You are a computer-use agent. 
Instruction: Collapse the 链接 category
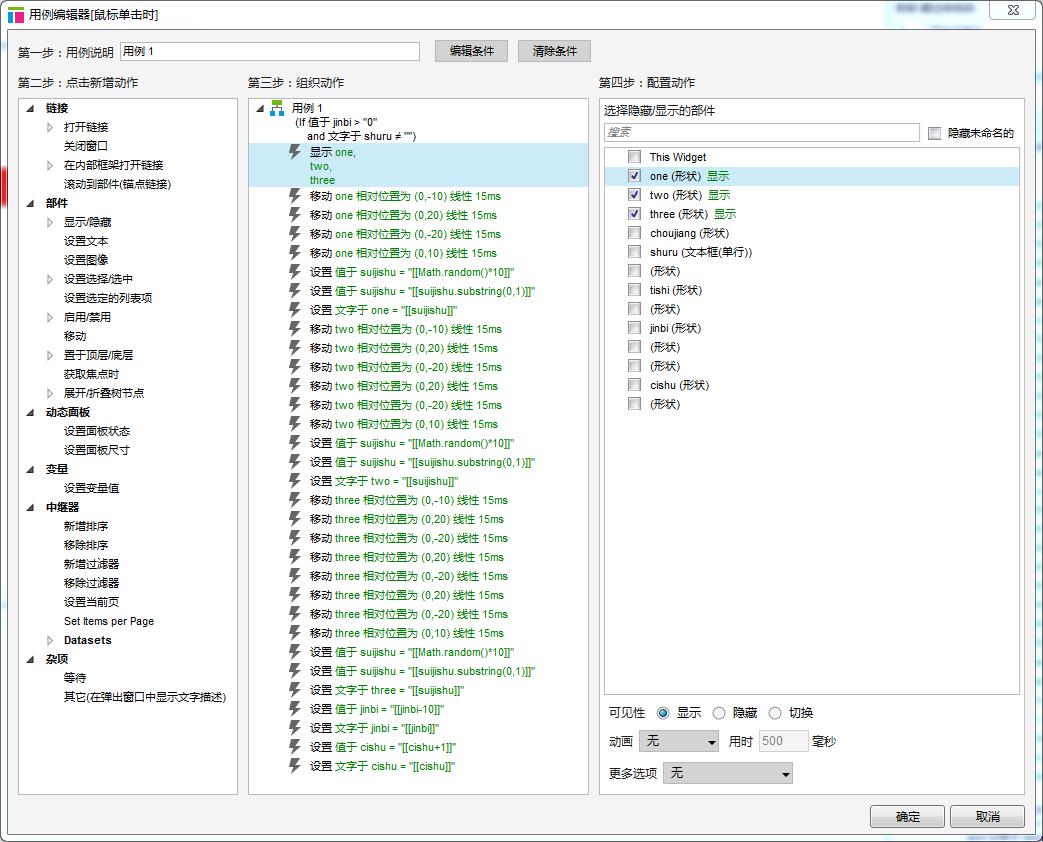pos(30,108)
